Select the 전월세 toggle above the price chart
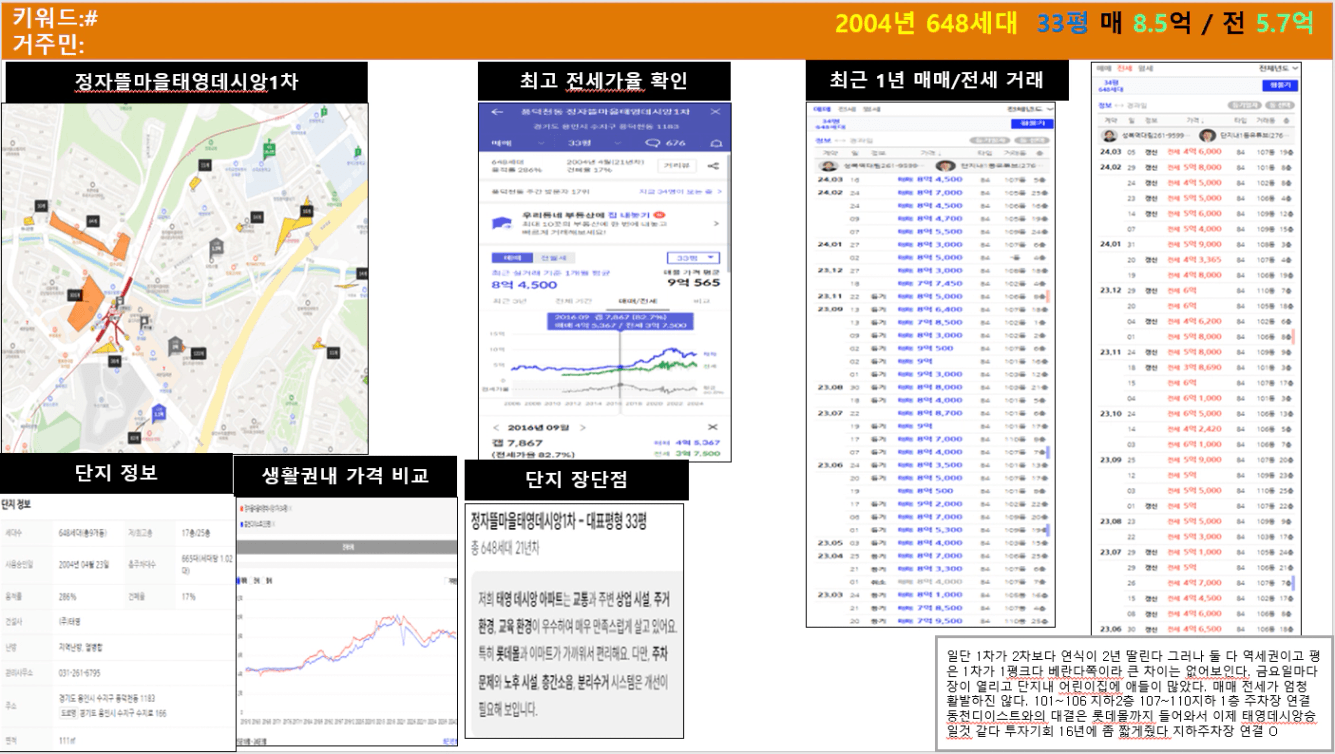The width and height of the screenshot is (1335, 754). (554, 258)
